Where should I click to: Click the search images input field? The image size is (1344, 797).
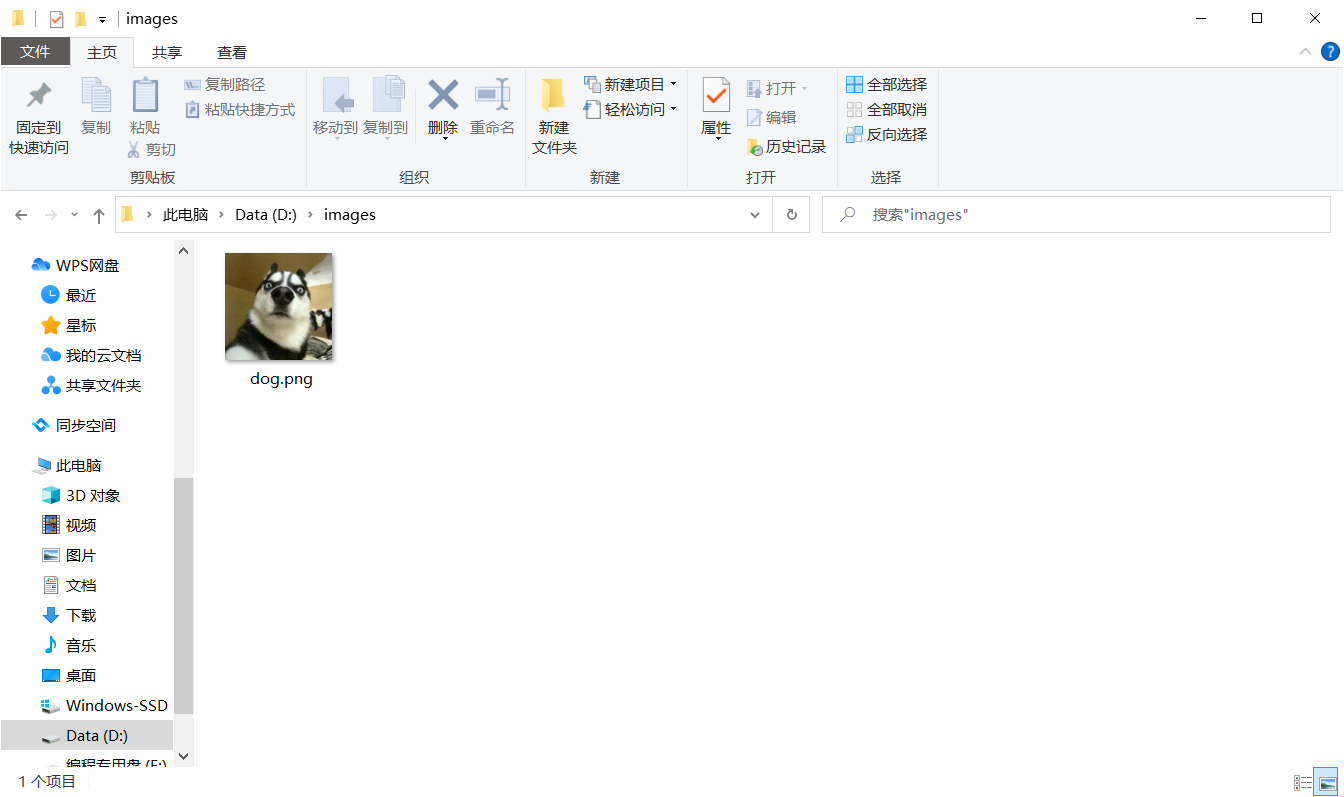(1076, 215)
